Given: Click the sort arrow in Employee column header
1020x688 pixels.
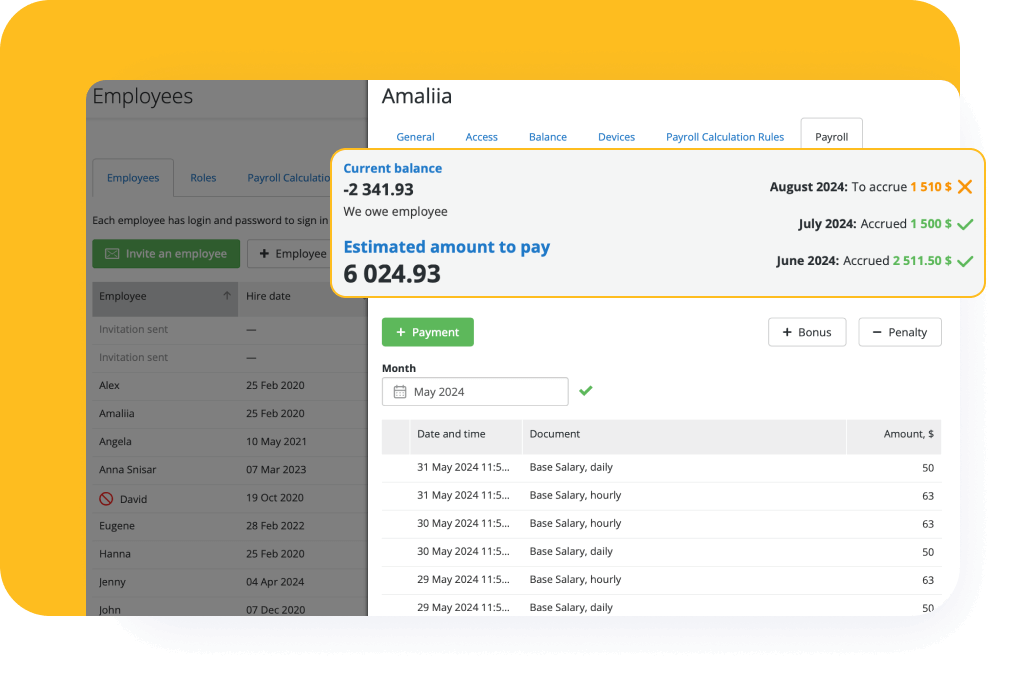Looking at the screenshot, I should click(227, 297).
